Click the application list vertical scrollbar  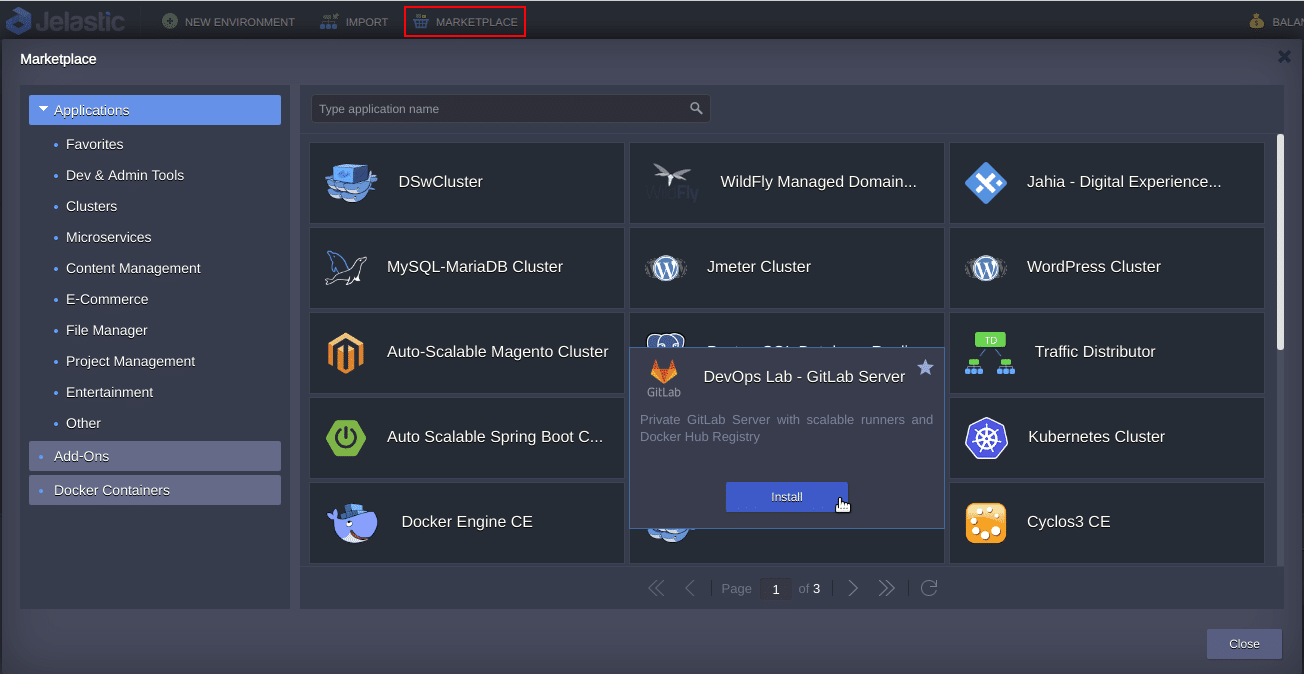(x=1281, y=242)
